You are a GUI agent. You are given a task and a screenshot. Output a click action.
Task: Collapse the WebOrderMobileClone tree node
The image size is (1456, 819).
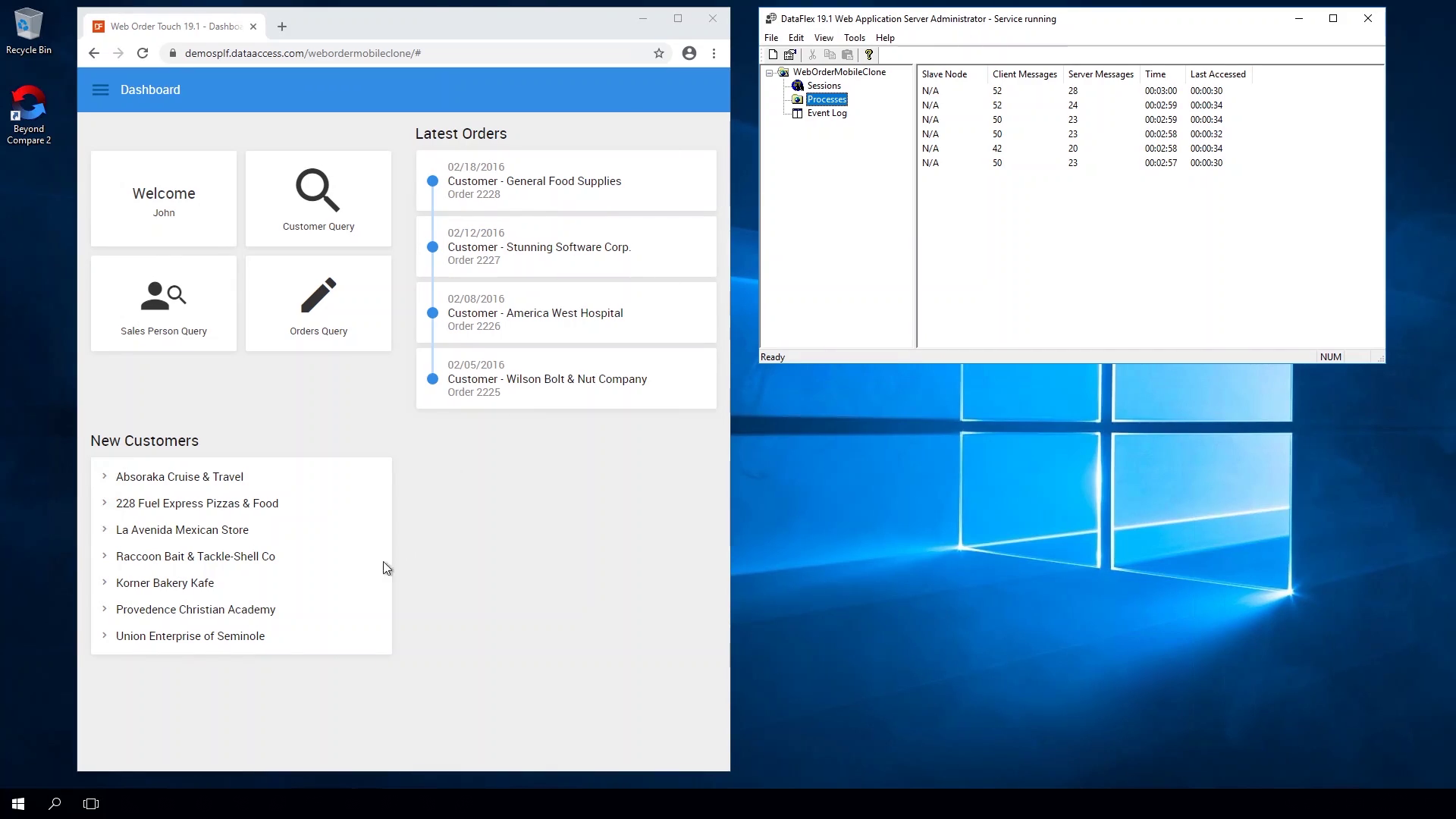point(770,73)
